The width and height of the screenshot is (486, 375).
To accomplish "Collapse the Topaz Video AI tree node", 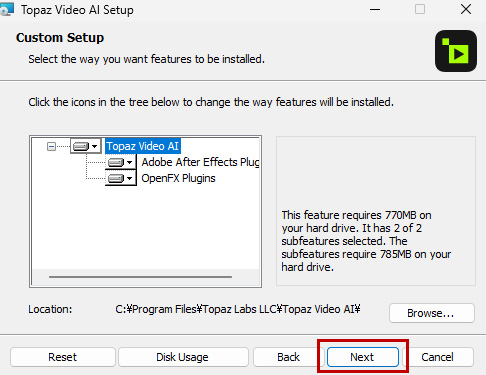I will (51, 146).
